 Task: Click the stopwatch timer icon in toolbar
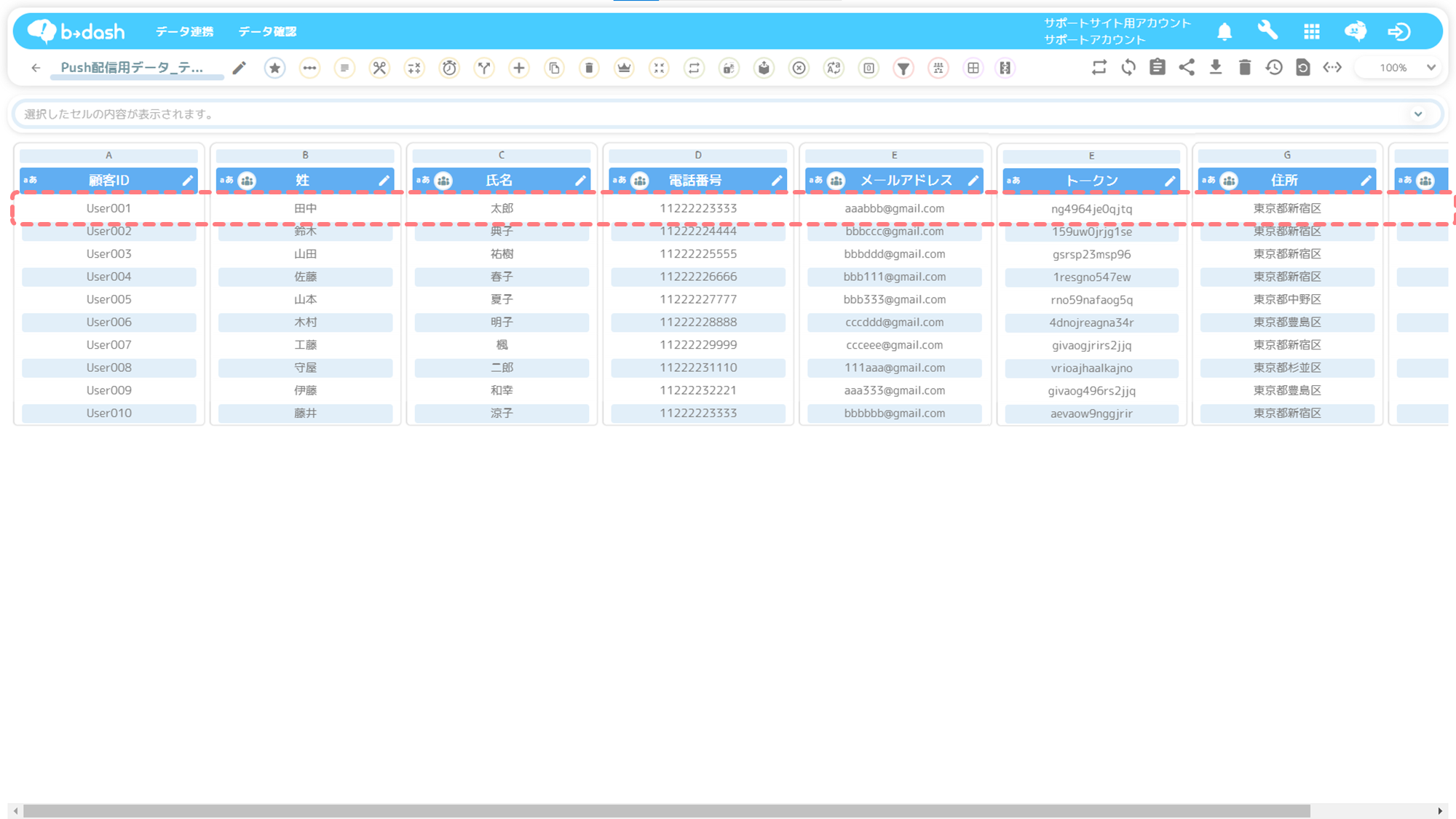coord(449,68)
